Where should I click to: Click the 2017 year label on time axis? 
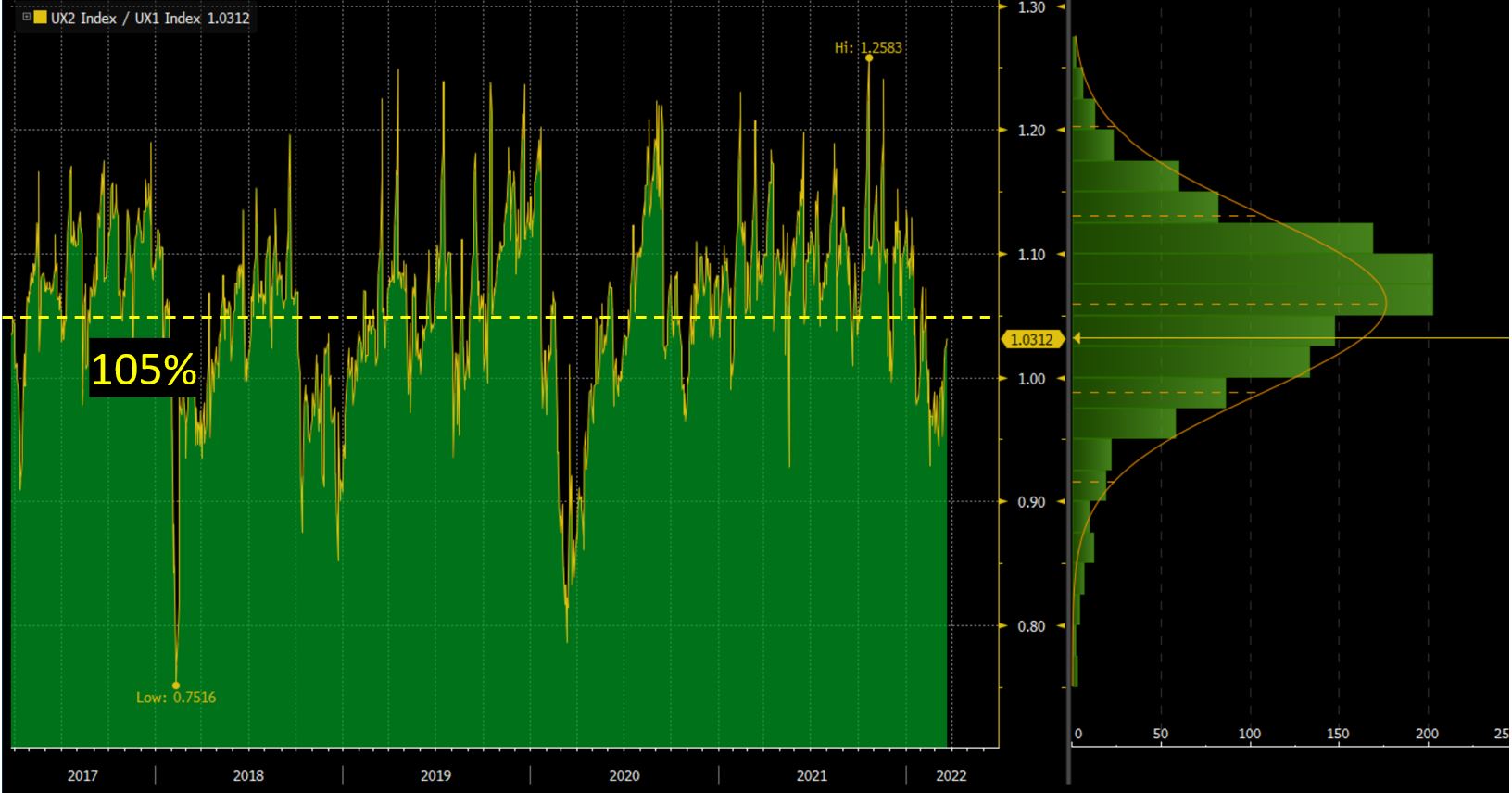[x=82, y=775]
